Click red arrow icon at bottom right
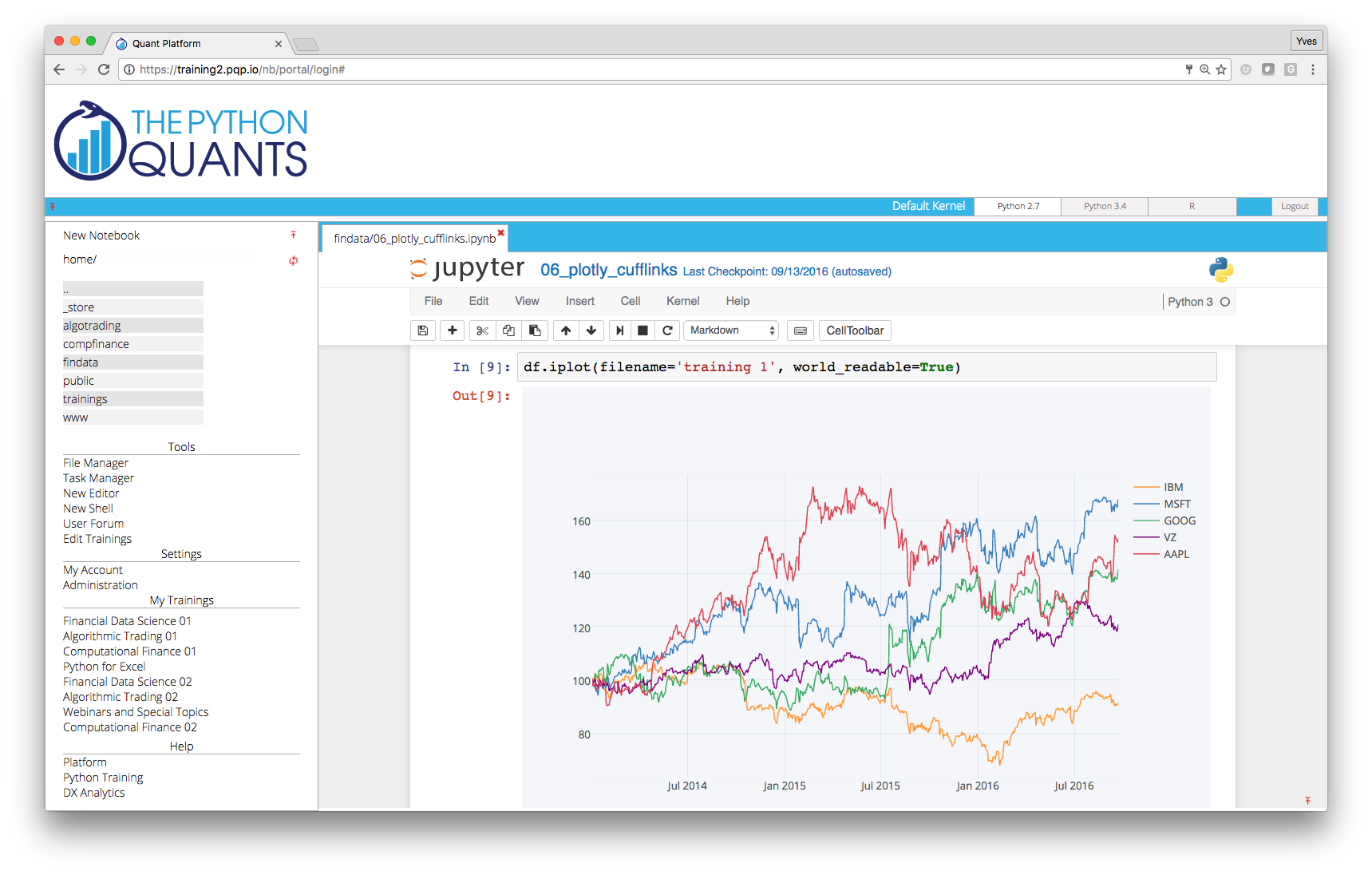Image resolution: width=1372 pixels, height=875 pixels. (x=1307, y=800)
